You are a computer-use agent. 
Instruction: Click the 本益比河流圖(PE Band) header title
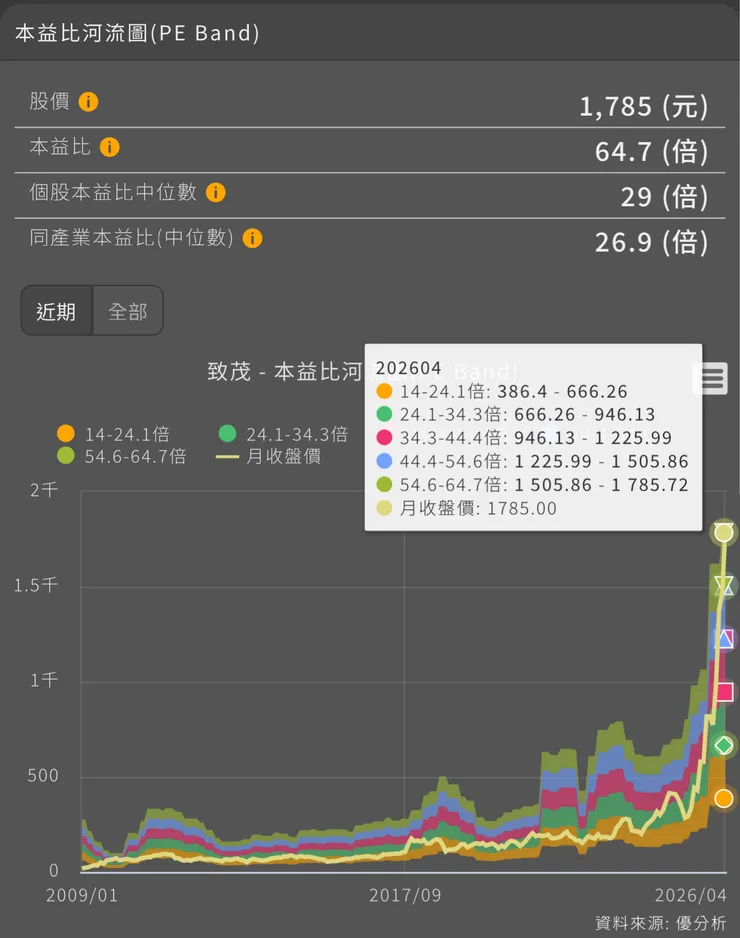click(138, 33)
